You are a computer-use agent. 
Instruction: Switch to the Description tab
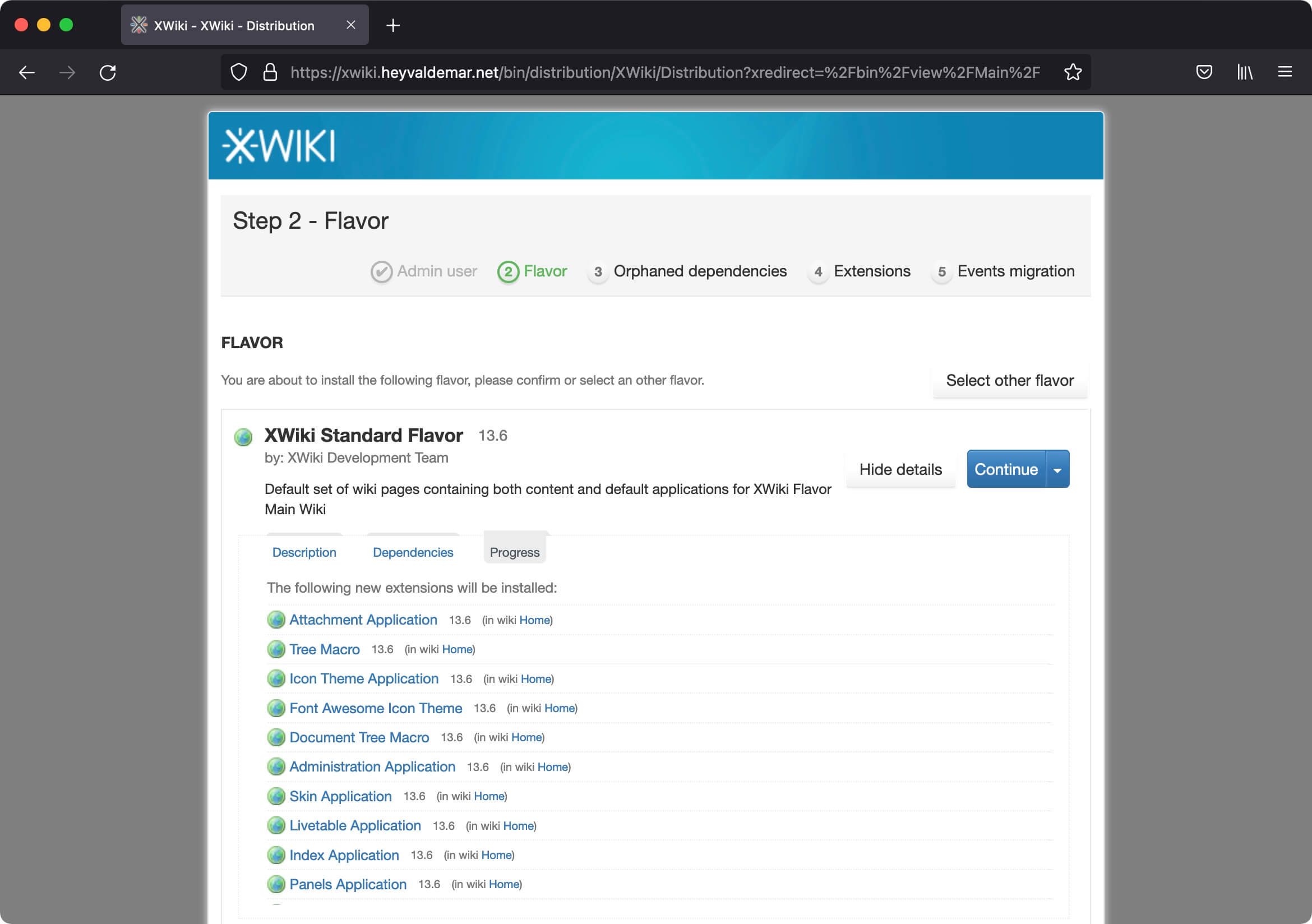(x=304, y=552)
